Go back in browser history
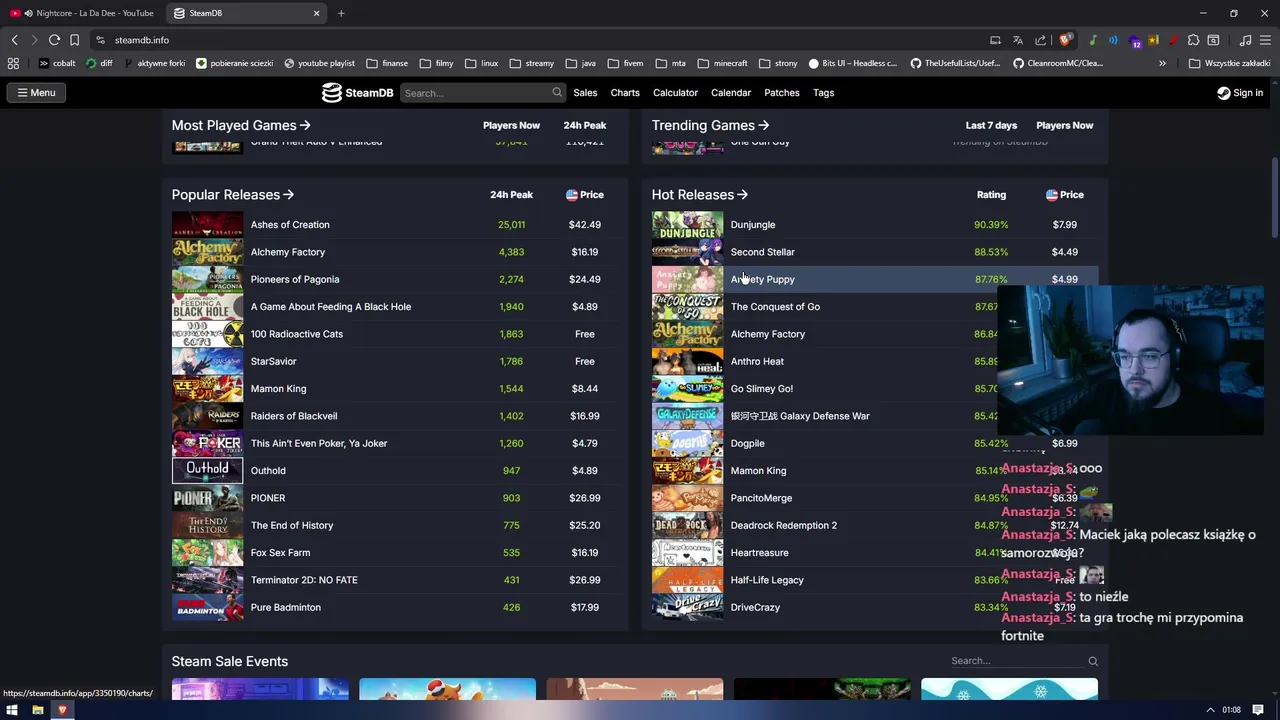The height and width of the screenshot is (720, 1280). coord(14,40)
